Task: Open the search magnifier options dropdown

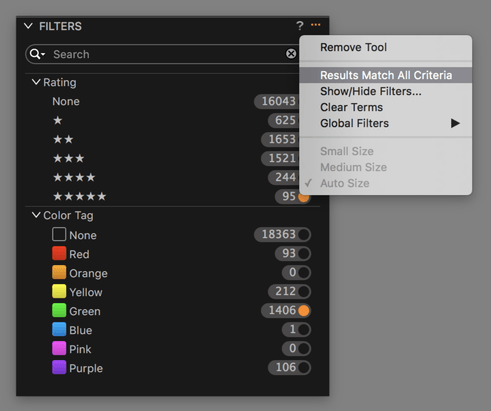Action: (x=37, y=54)
